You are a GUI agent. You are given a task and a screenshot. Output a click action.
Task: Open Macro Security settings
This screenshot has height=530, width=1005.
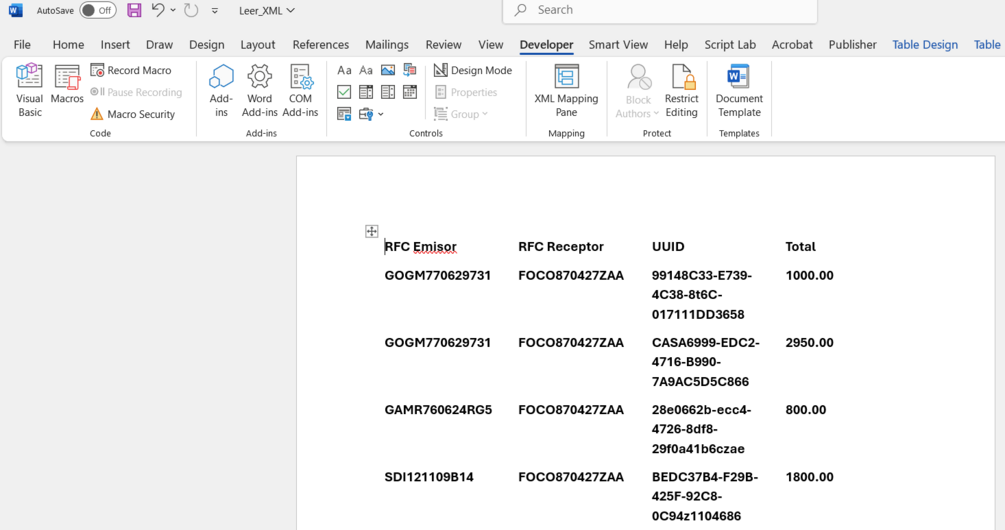click(133, 114)
